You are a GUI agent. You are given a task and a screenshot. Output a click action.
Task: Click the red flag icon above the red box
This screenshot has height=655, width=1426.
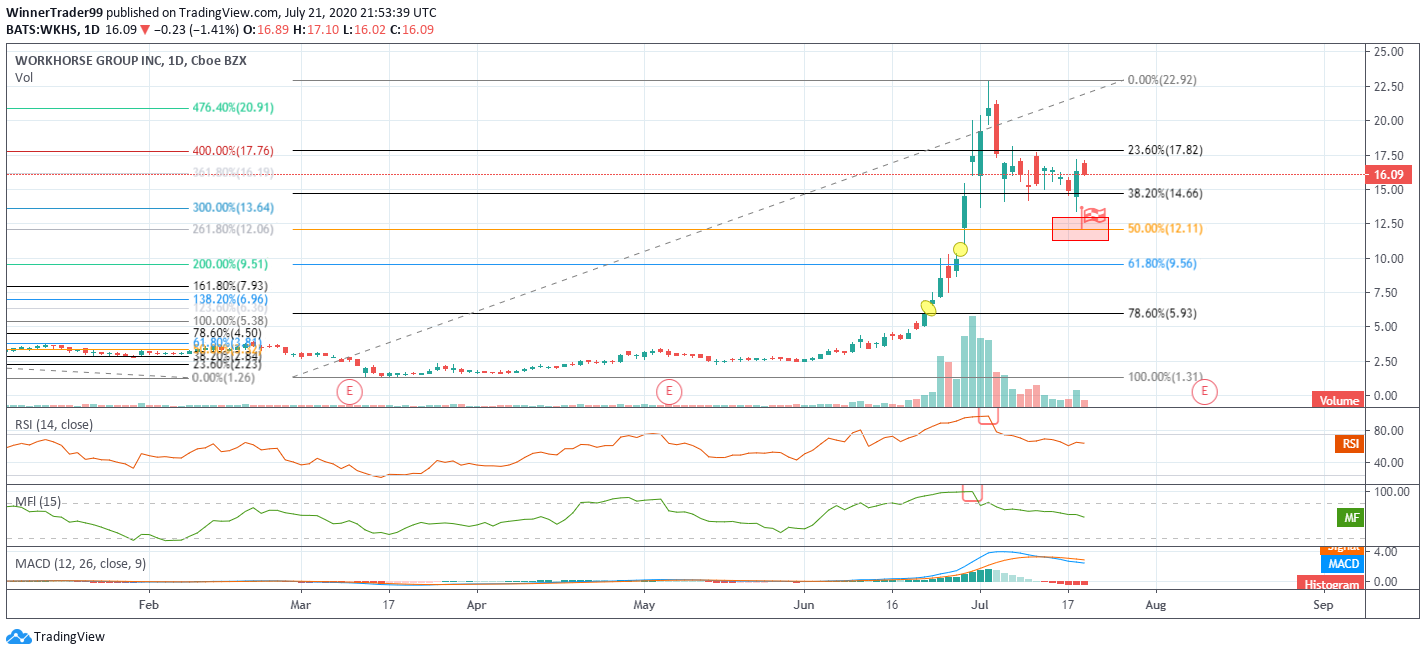click(x=1093, y=215)
